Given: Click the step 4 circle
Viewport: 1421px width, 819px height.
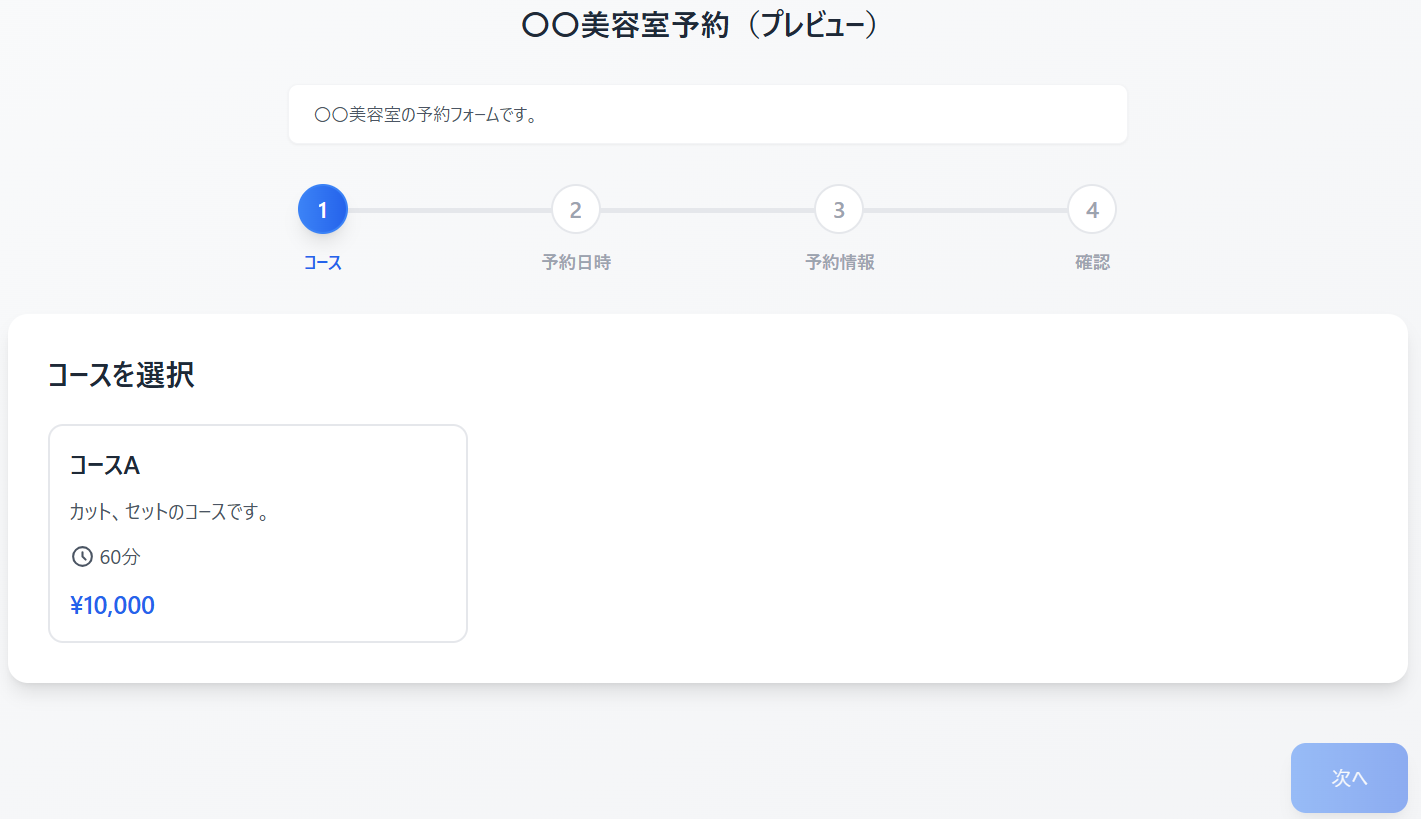Looking at the screenshot, I should click(1092, 210).
